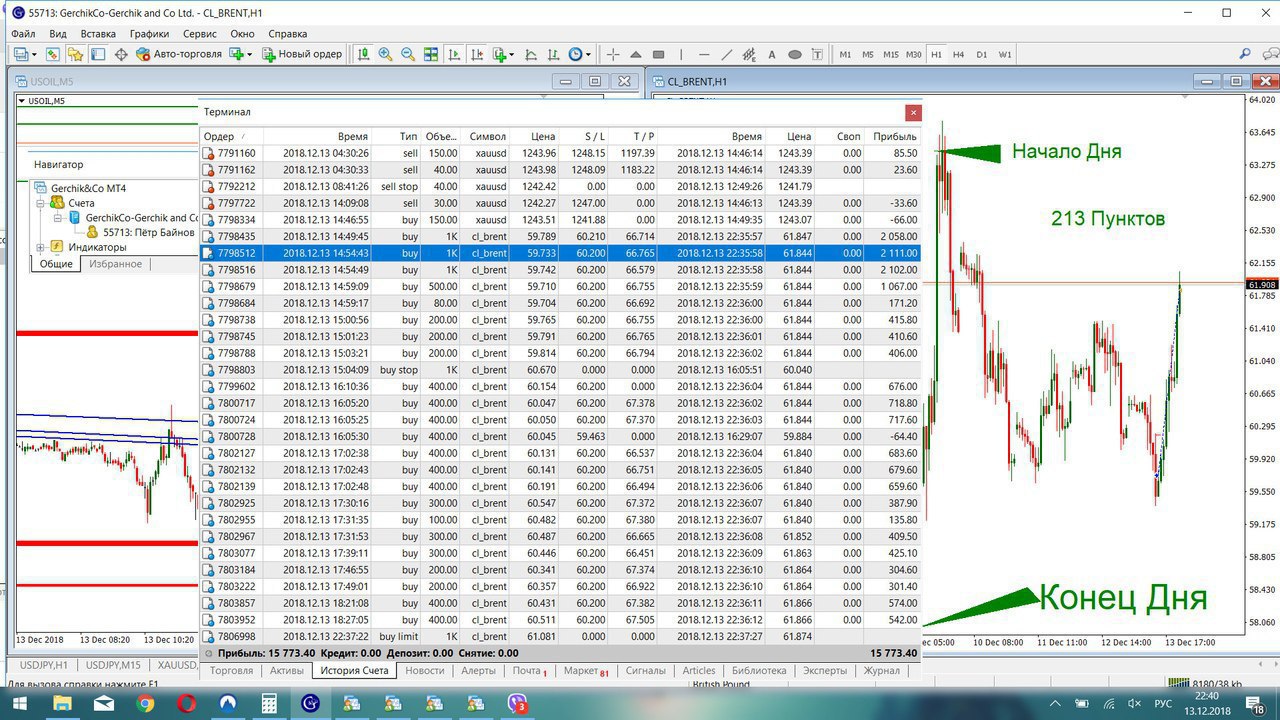Viewport: 1280px width, 720px height.
Task: Switch timeframe to W1
Action: click(1005, 54)
